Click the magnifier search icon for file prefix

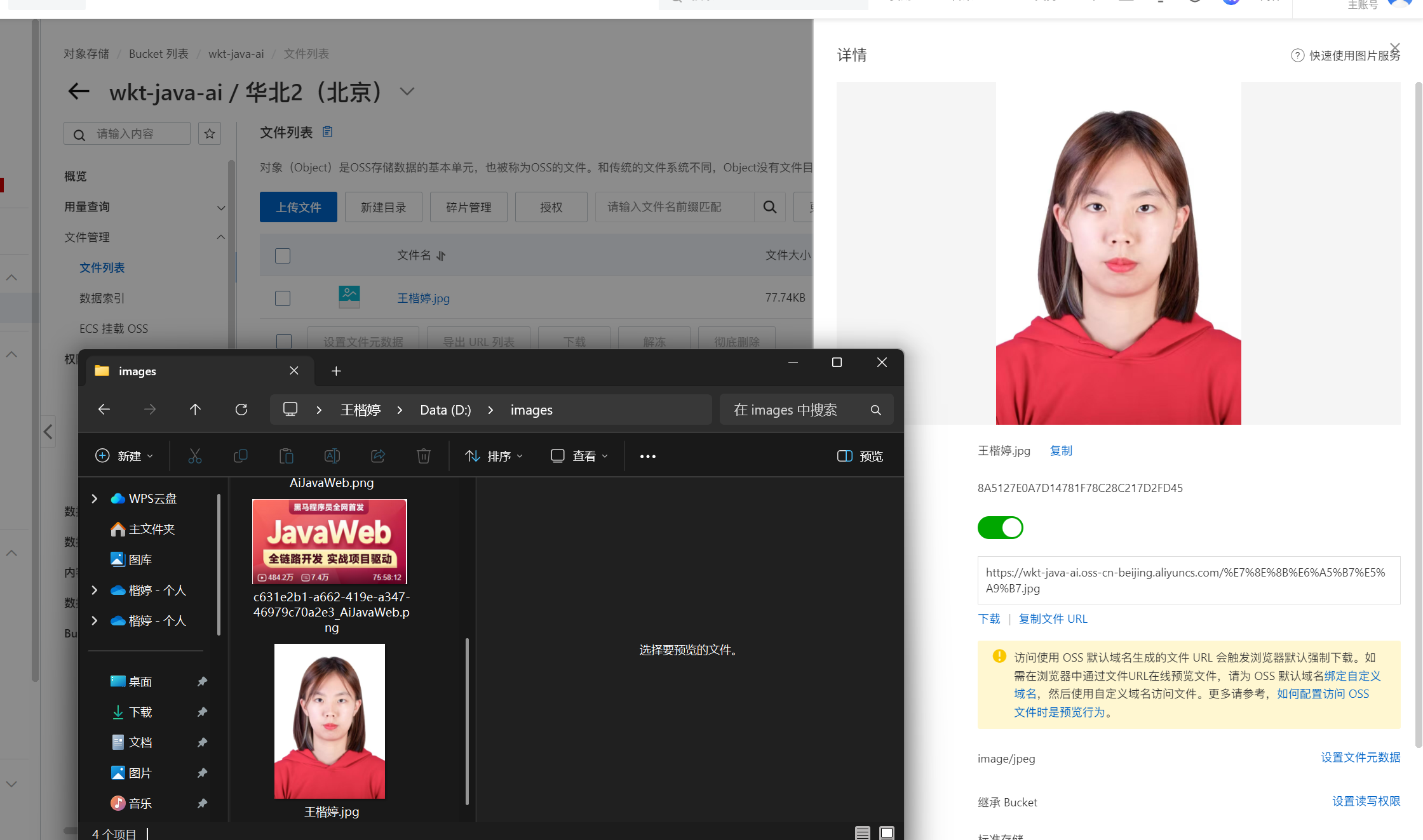coord(770,207)
